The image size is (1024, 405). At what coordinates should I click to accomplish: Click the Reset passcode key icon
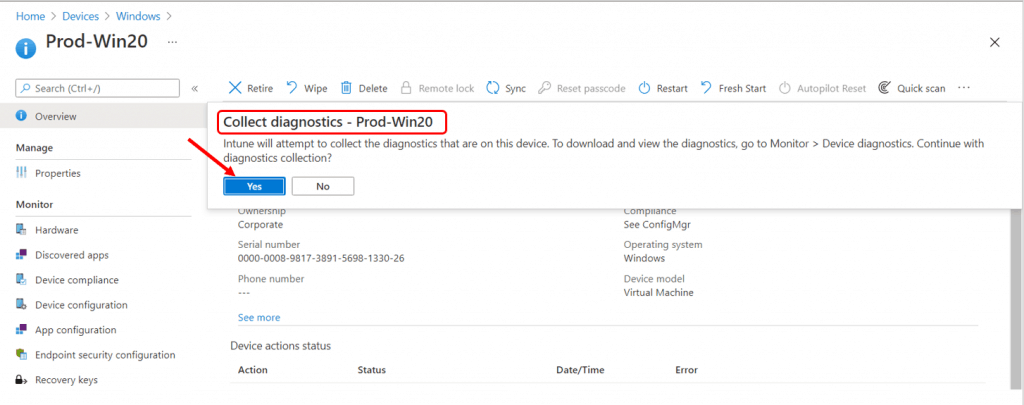point(545,88)
